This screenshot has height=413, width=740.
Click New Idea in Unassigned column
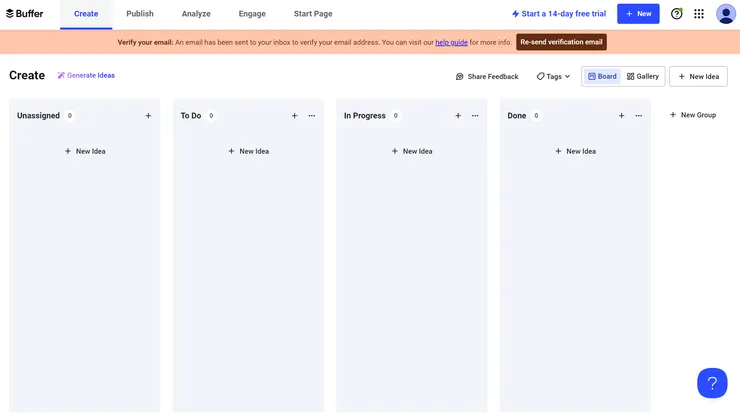click(85, 151)
